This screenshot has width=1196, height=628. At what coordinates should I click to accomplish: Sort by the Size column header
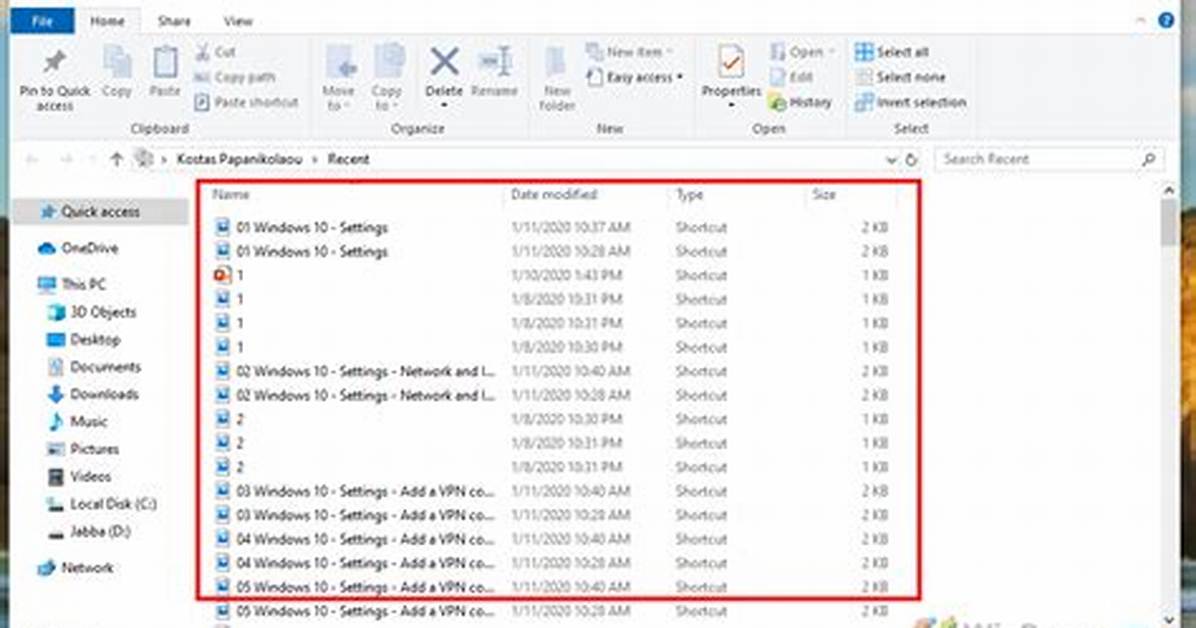[x=824, y=195]
